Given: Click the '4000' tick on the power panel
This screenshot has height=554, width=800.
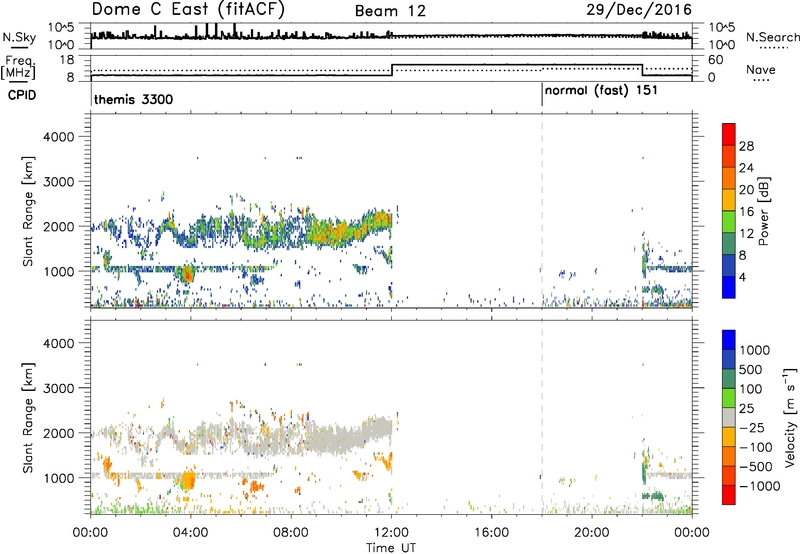Looking at the screenshot, I should click(59, 137).
